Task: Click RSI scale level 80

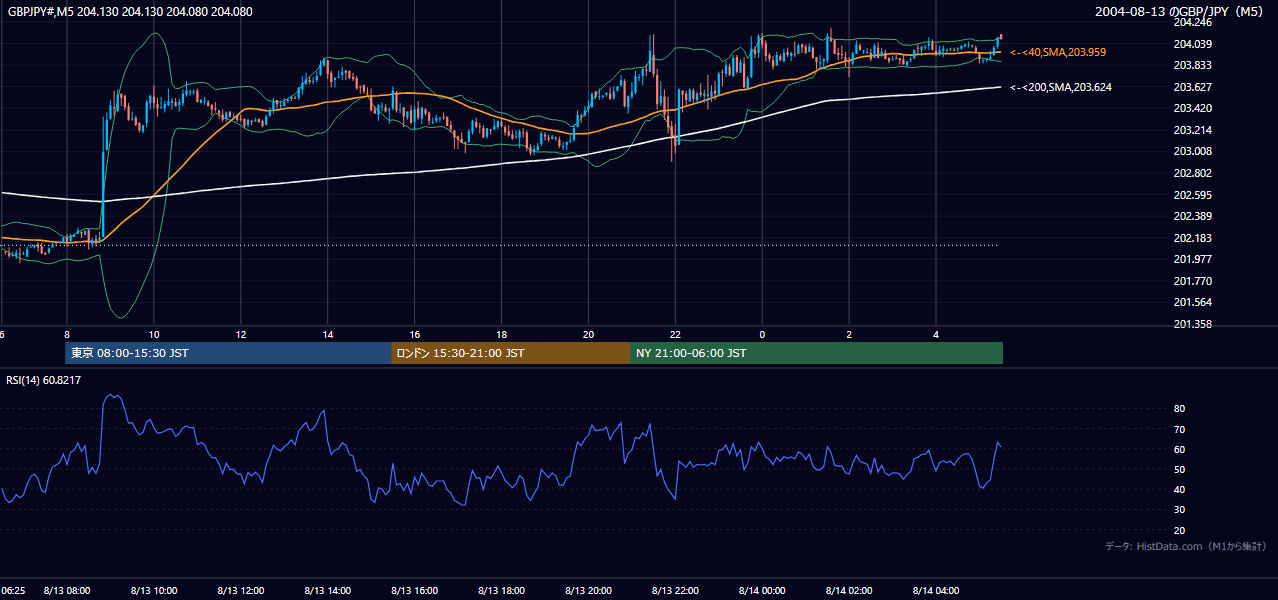Action: (1179, 409)
